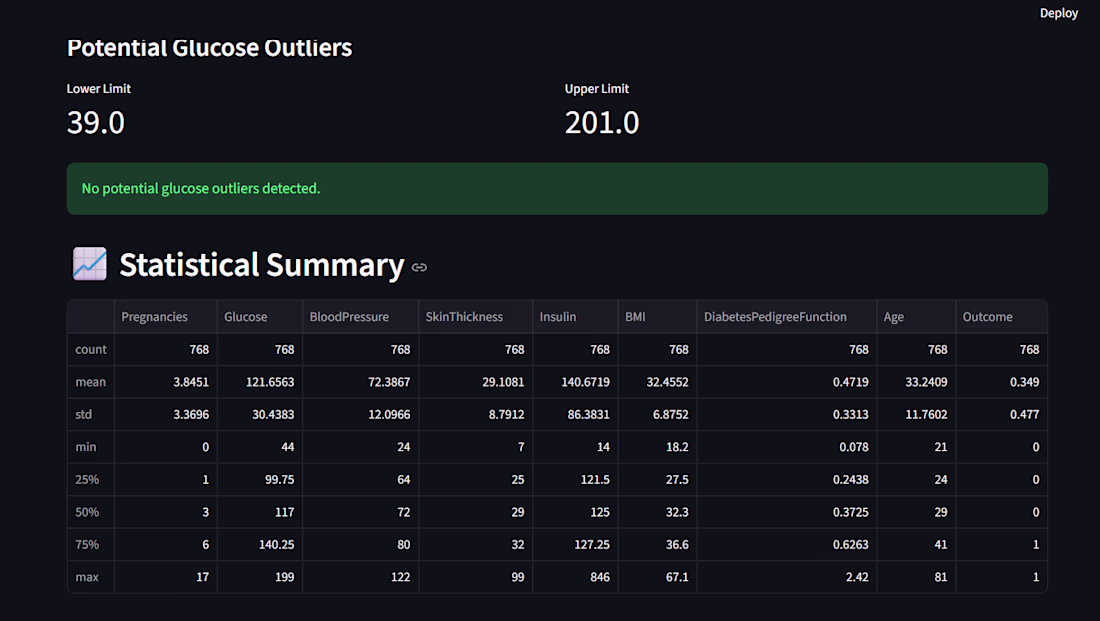
Task: Select the 'std' row label
Action: coord(90,414)
